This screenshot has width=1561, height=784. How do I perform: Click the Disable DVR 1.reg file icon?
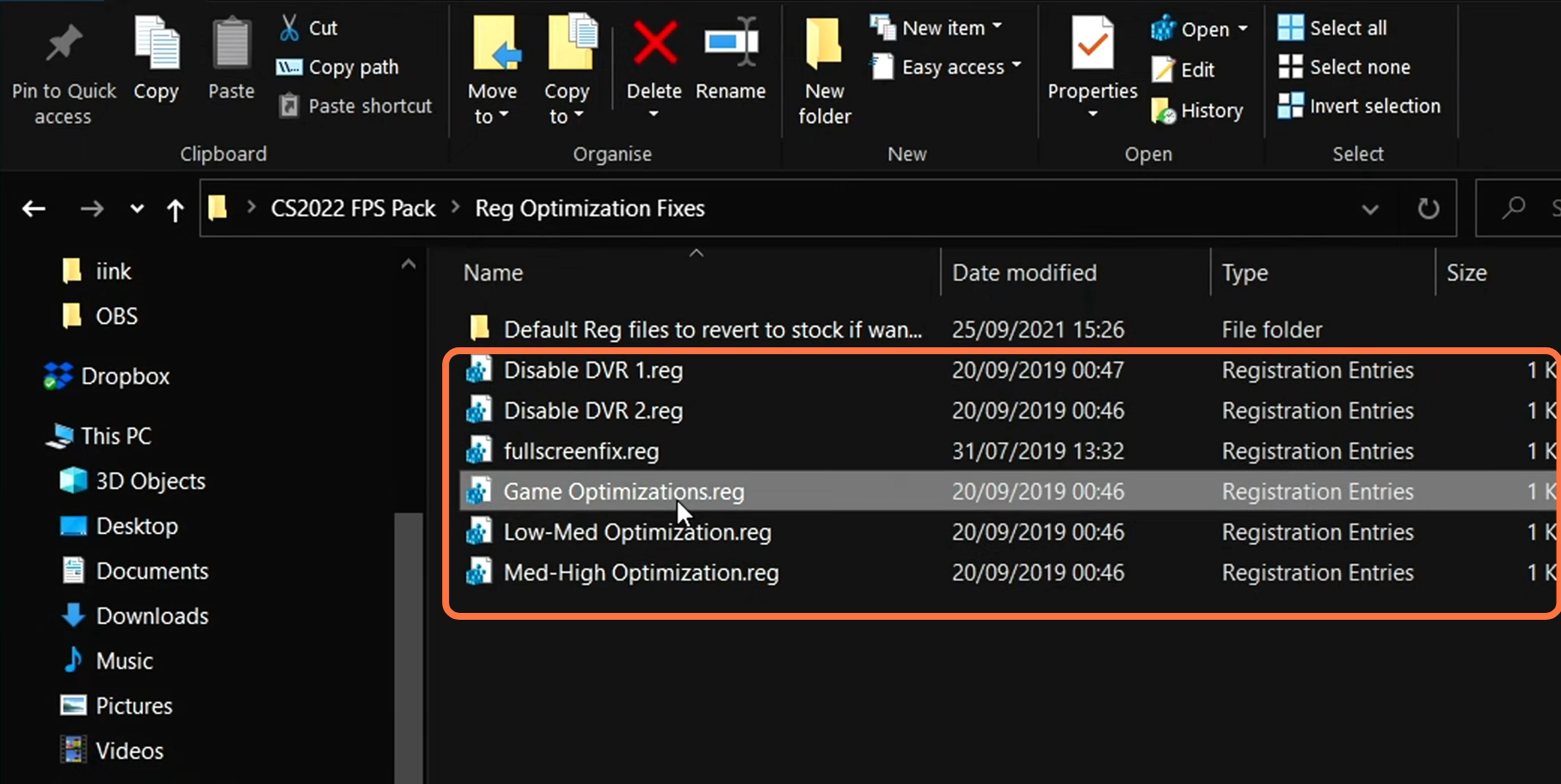tap(479, 370)
